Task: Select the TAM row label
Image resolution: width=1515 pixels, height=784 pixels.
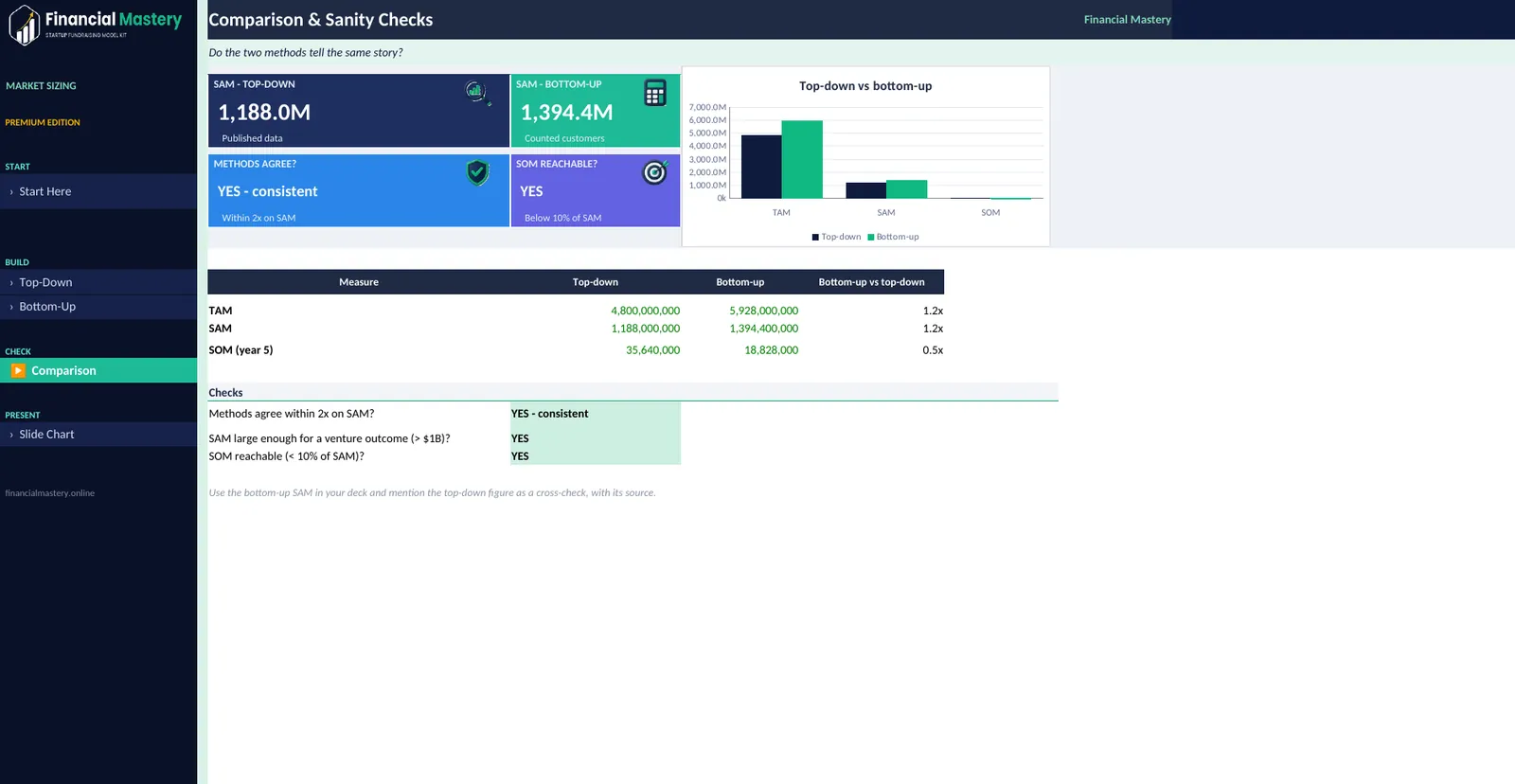Action: 221,311
